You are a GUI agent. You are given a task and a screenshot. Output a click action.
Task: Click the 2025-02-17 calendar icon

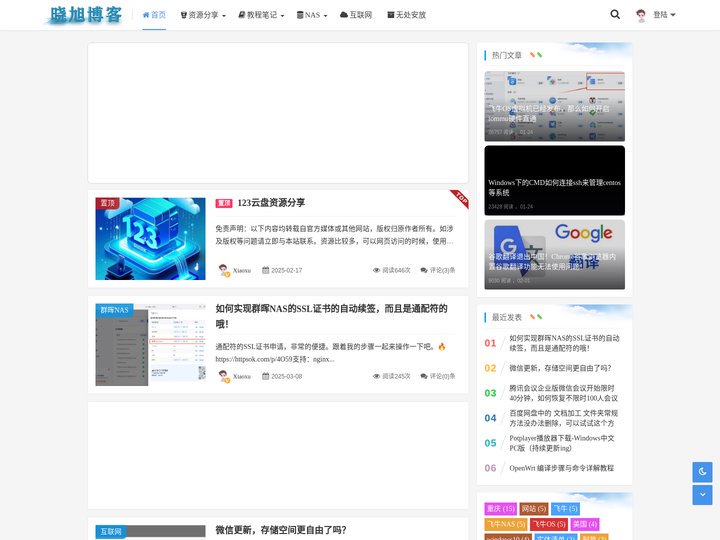tap(265, 270)
